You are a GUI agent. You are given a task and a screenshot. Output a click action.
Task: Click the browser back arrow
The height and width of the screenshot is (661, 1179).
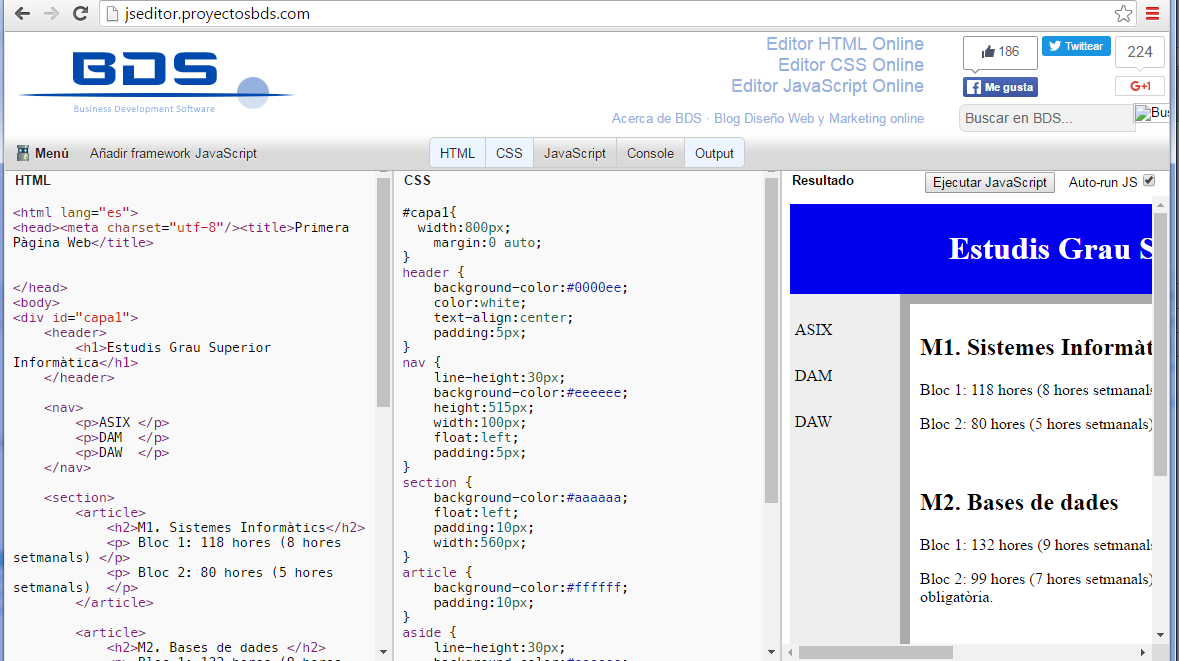[22, 14]
